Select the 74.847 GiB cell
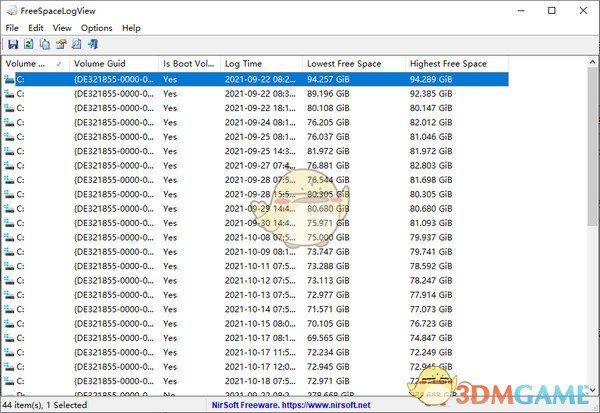 431,338
